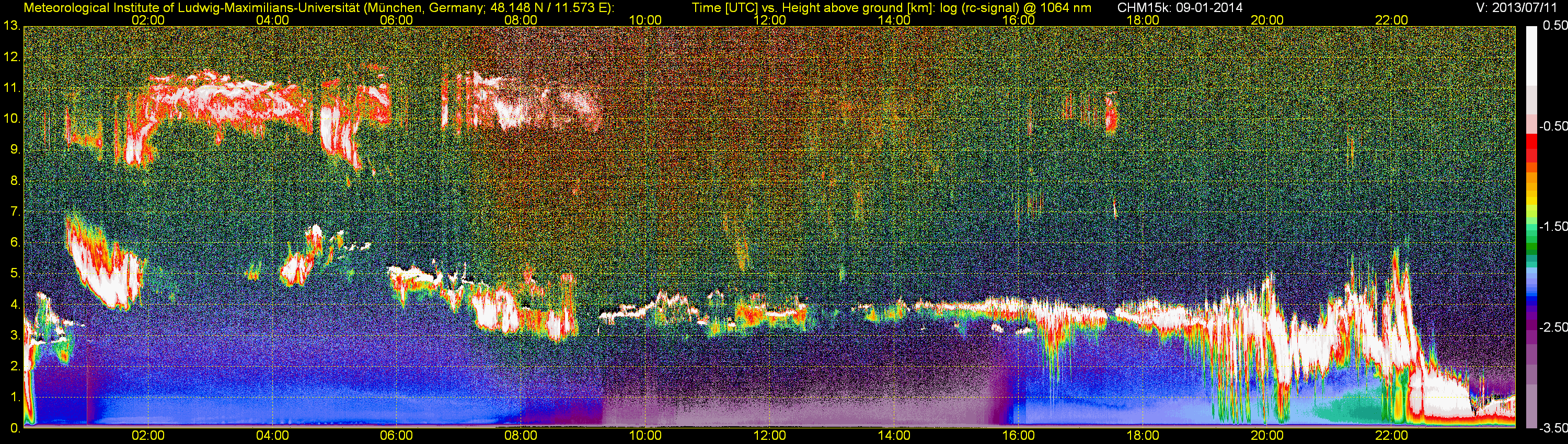Click the 20:00 label on the bottom time axis
Screen dimensions: 1568x444
point(1267,436)
